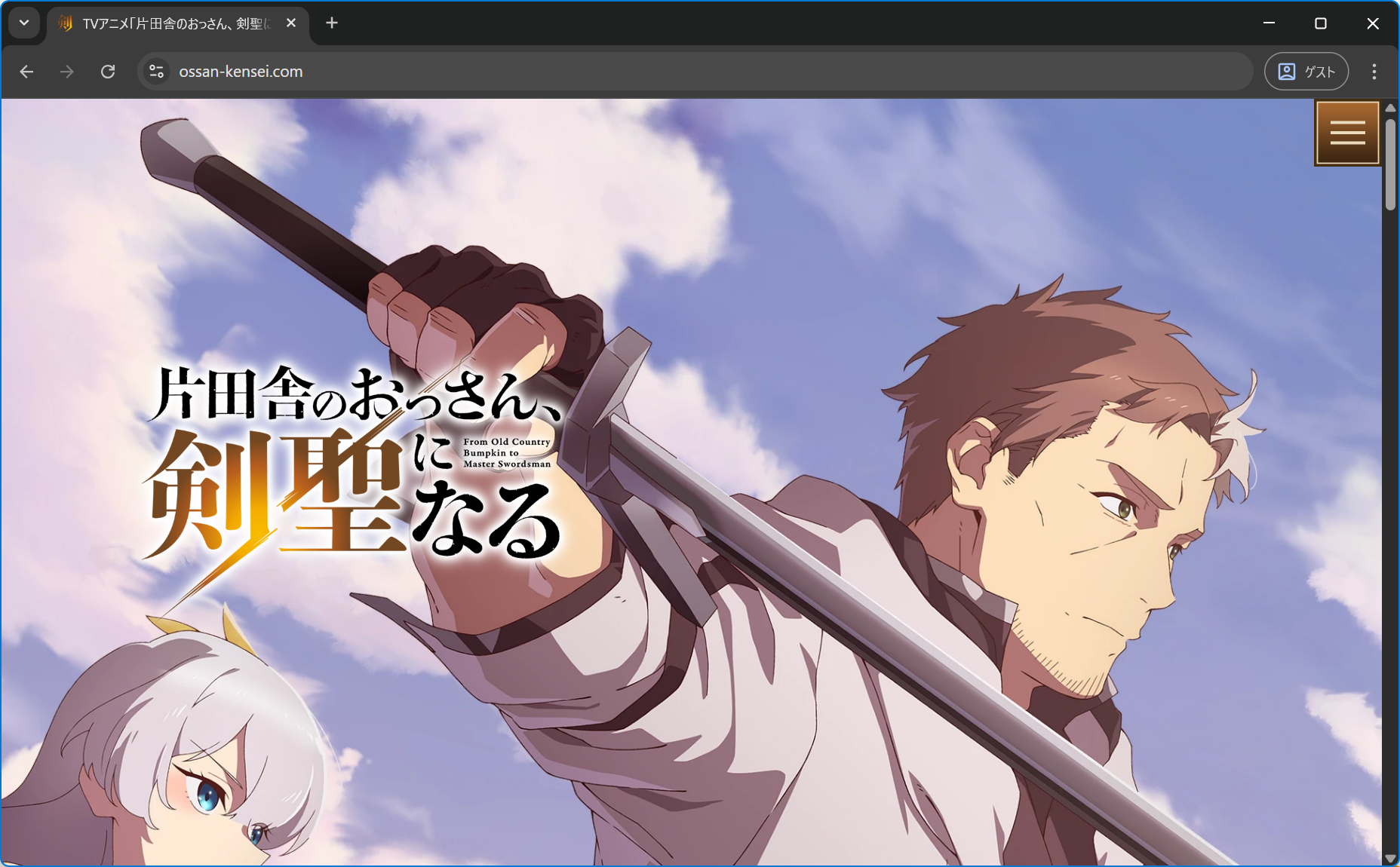Open a new browser tab

click(x=332, y=23)
